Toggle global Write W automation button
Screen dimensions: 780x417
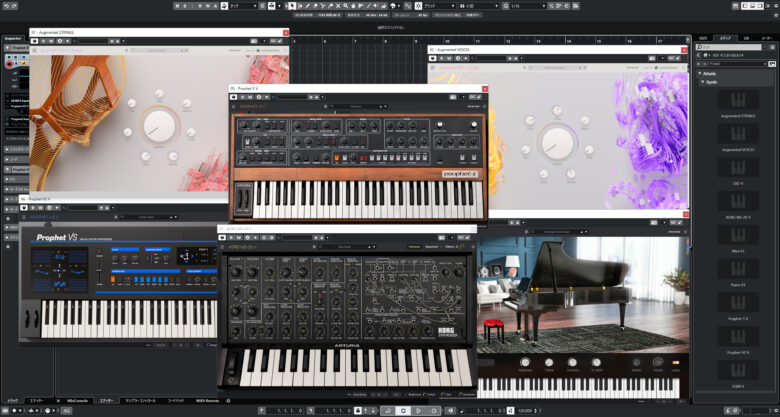(207, 6)
